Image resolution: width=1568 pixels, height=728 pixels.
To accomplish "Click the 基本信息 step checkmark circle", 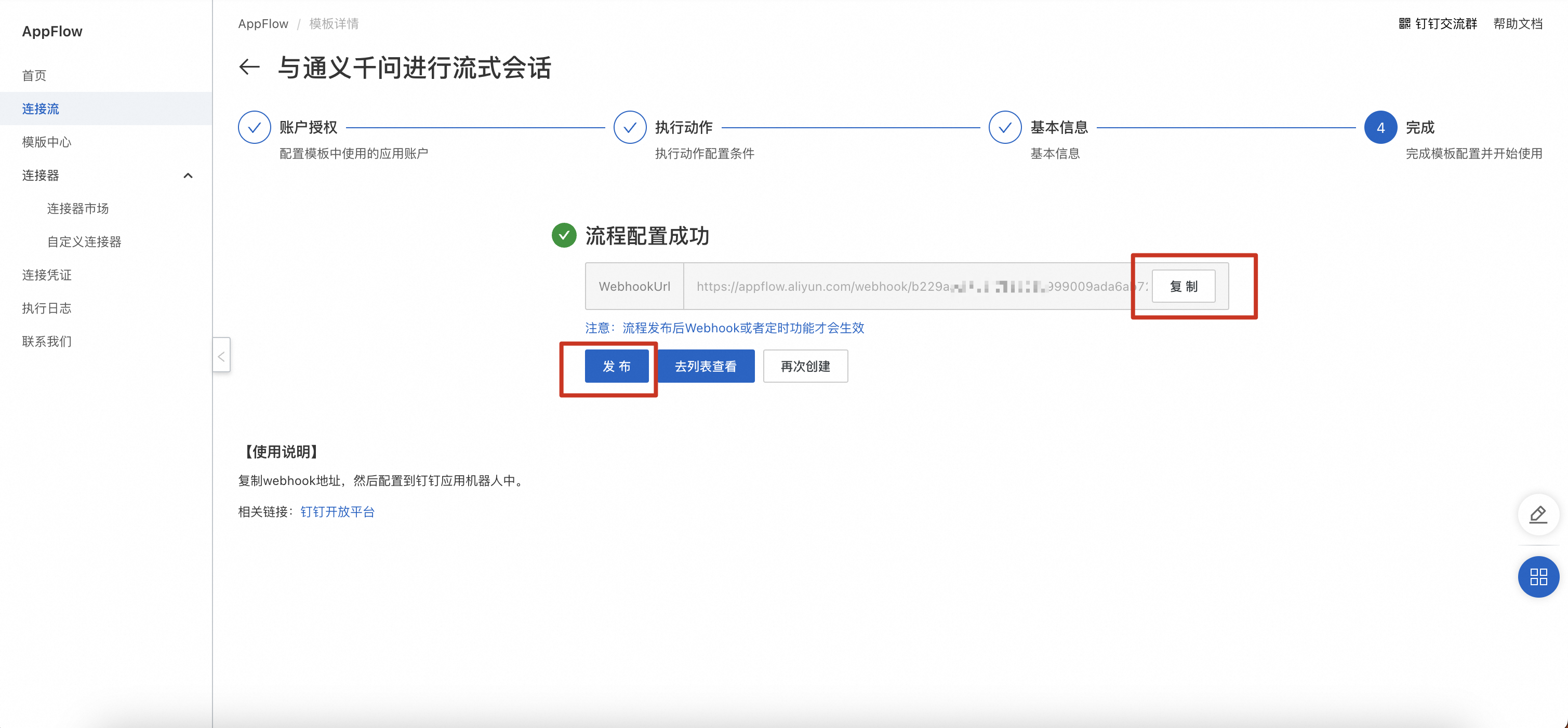I will coord(1005,128).
